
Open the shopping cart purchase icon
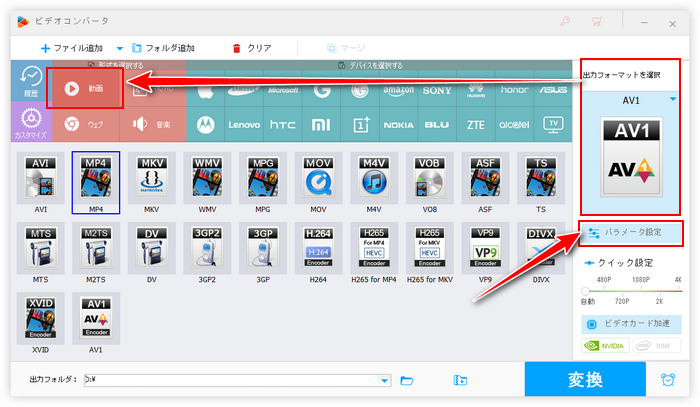[596, 21]
